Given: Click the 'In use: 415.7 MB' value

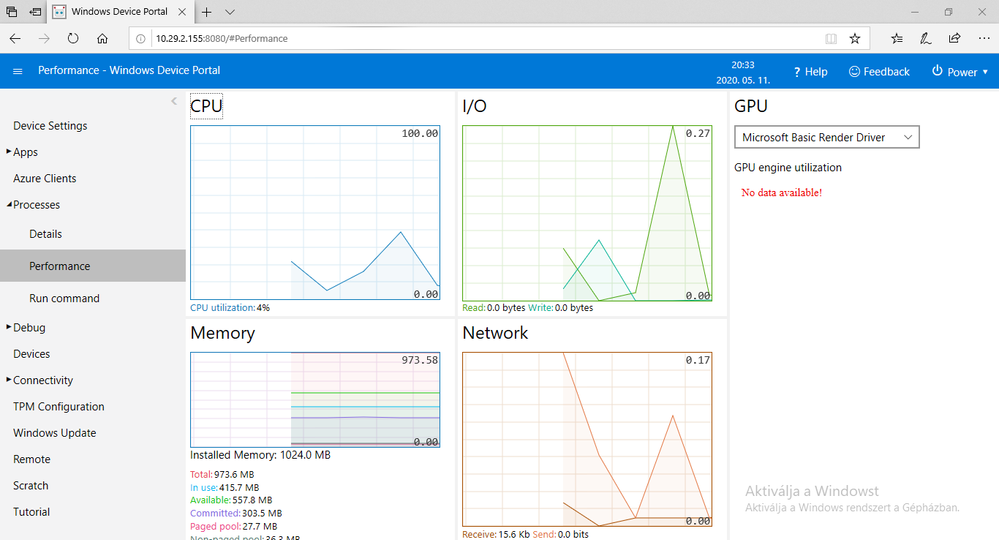Looking at the screenshot, I should click(x=224, y=488).
